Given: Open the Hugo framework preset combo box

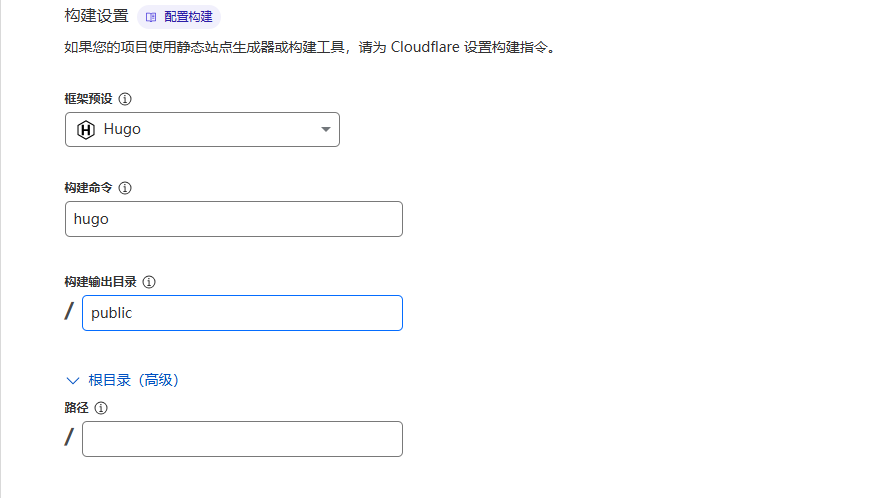Looking at the screenshot, I should [x=202, y=130].
